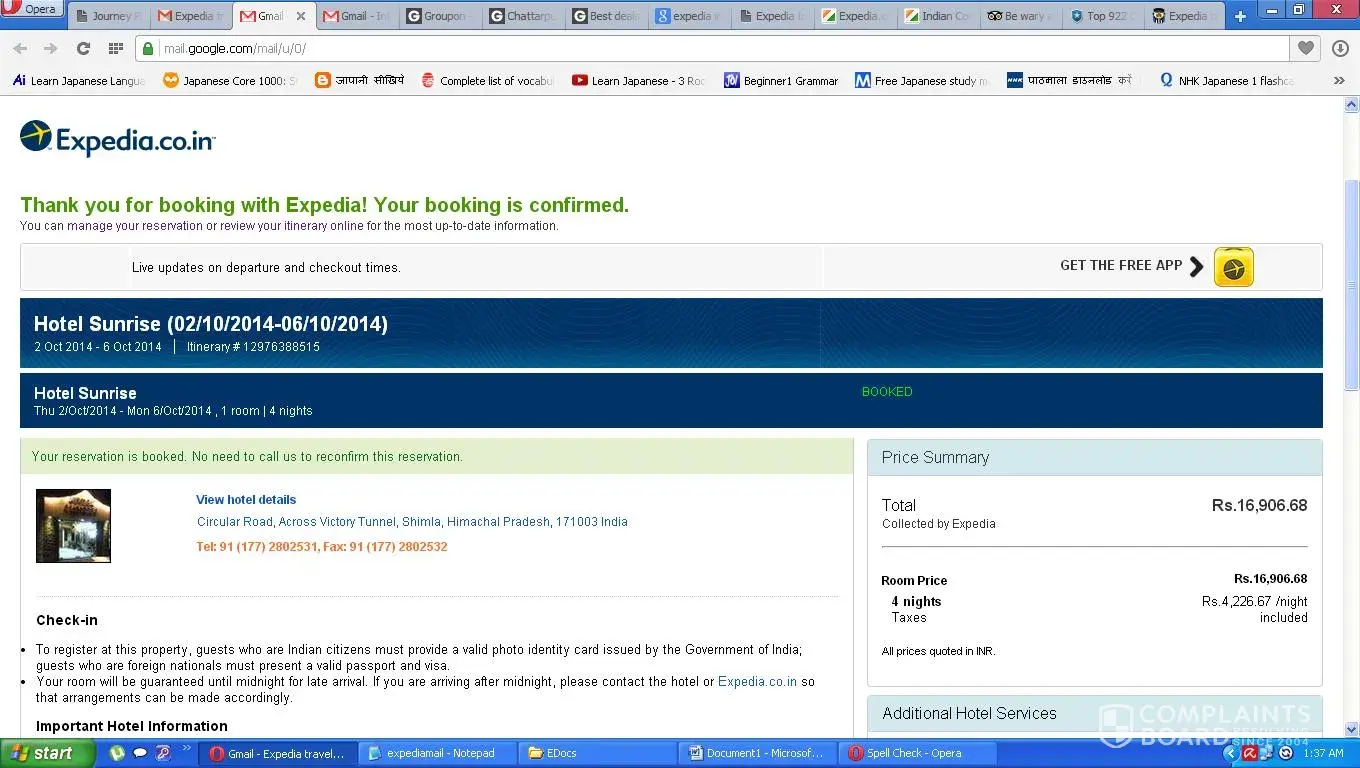
Task: Click the address bar showing mail.google.com
Action: (x=713, y=48)
